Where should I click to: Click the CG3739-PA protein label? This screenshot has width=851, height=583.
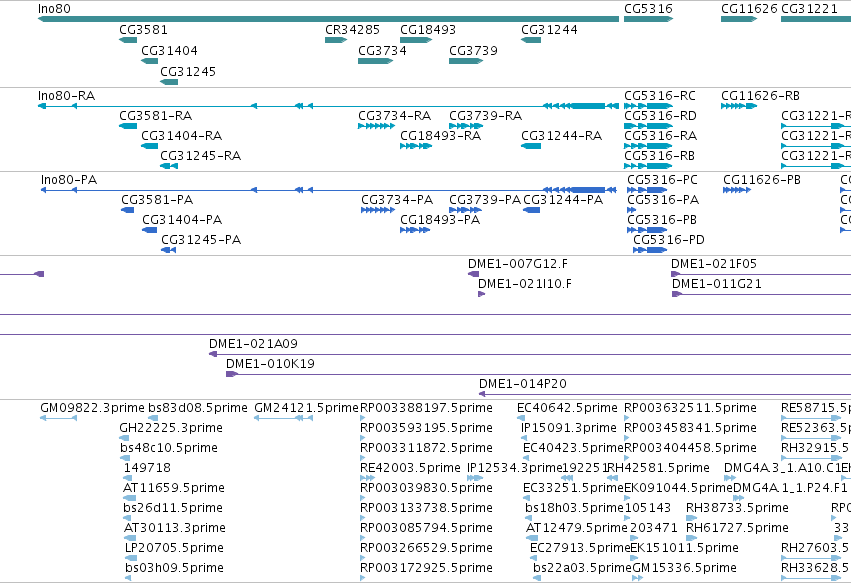485,200
